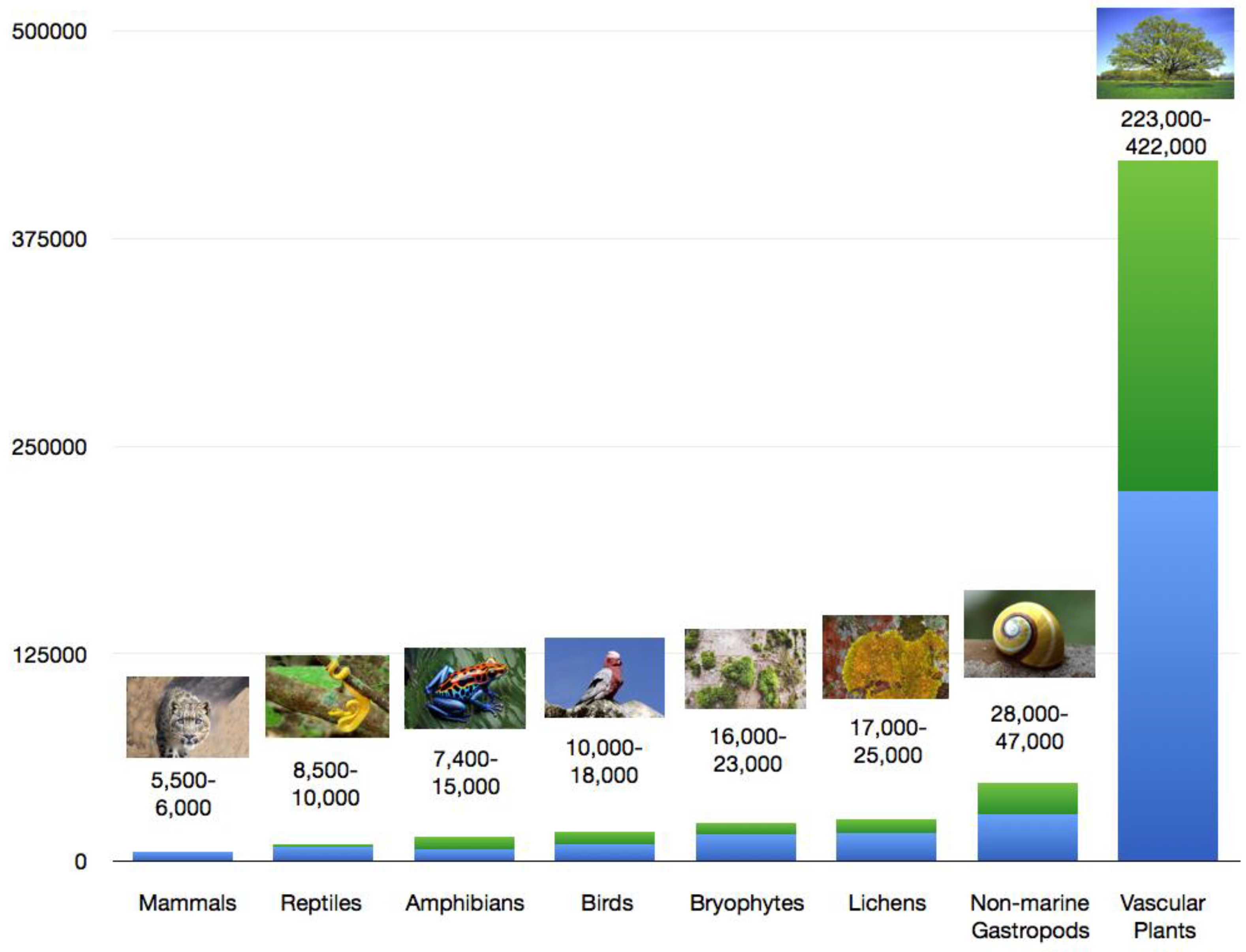
Task: Click the green segment of Gastropods bar
Action: pos(1027,798)
